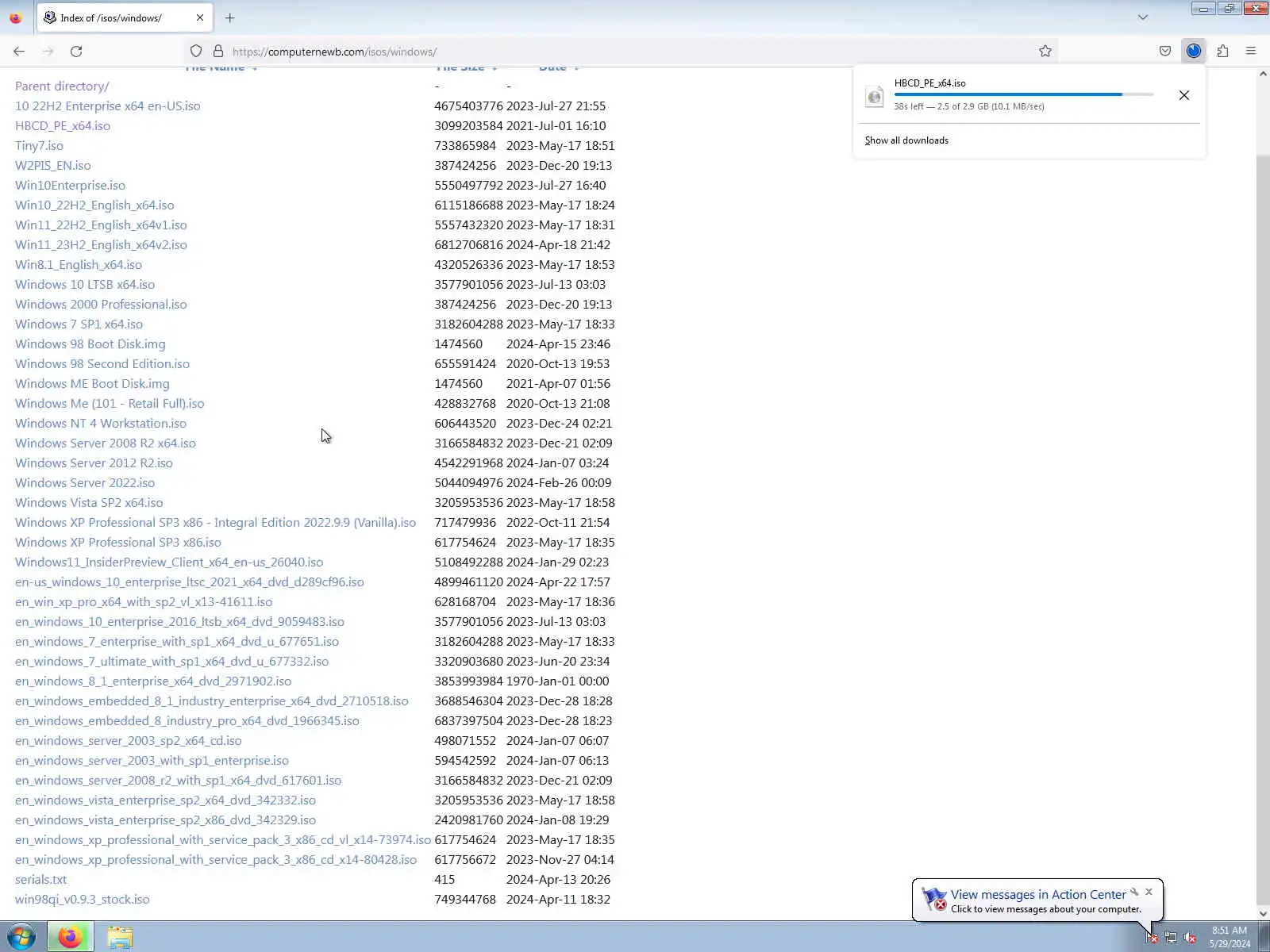Click the HBCD_PE_x64.iso file icon in downloads panel
1270x952 pixels.
(x=875, y=96)
